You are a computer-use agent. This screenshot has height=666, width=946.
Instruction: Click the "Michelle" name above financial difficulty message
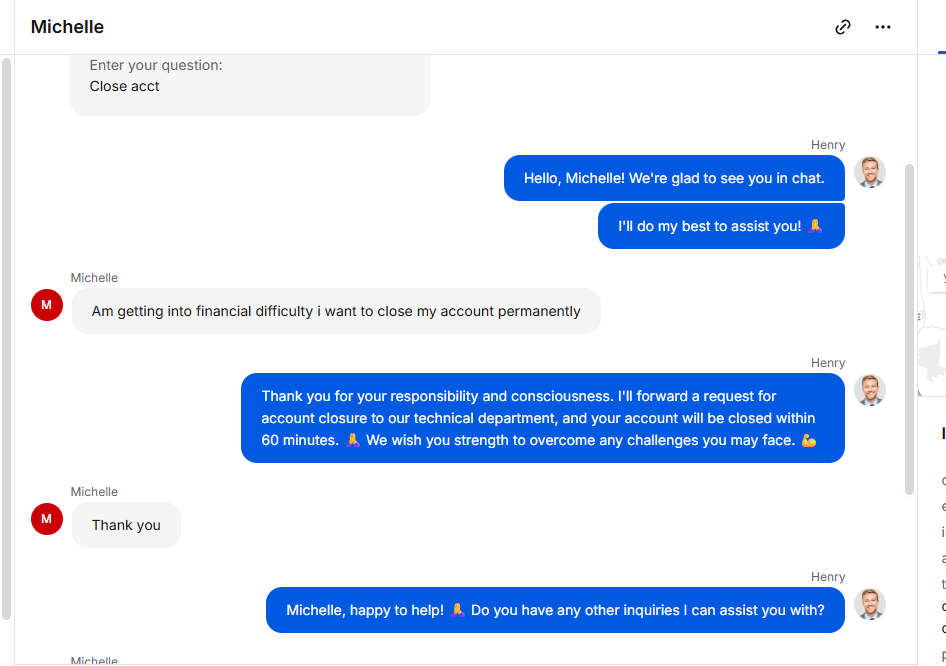(x=94, y=278)
